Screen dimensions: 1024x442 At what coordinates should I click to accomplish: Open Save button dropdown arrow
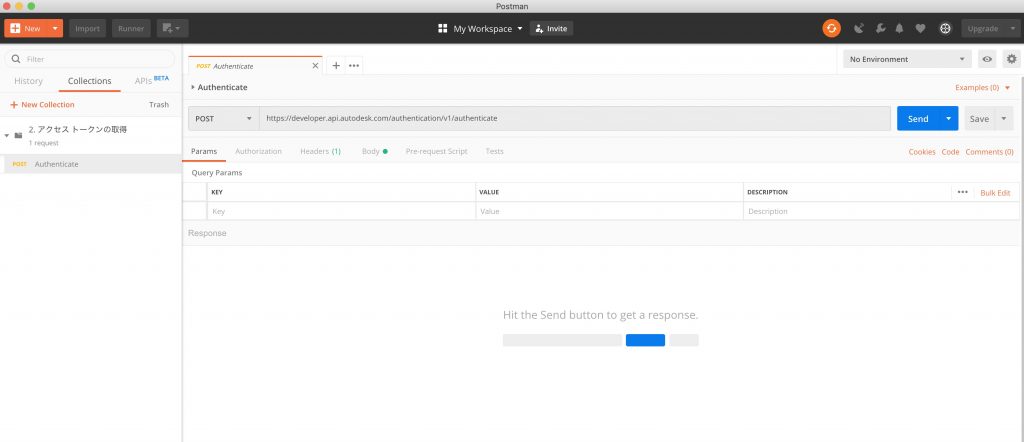[1004, 118]
